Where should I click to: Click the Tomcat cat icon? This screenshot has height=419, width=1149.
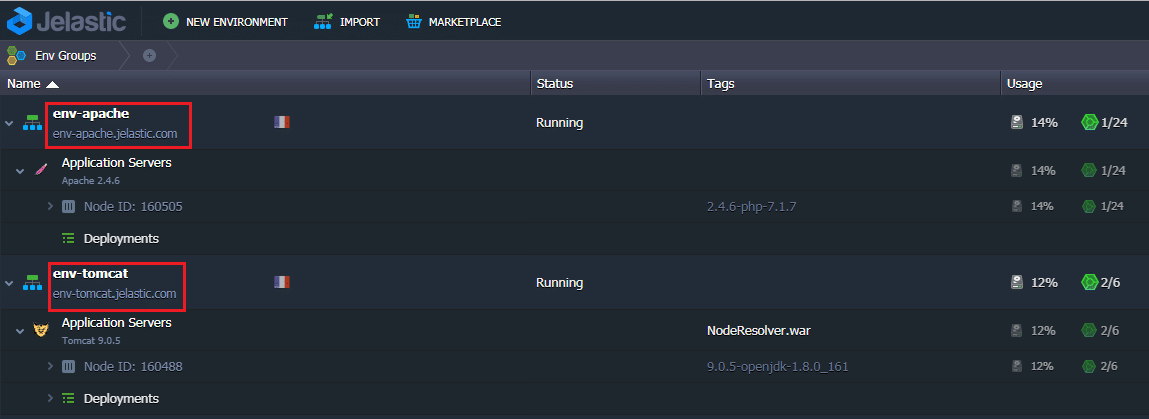[42, 330]
